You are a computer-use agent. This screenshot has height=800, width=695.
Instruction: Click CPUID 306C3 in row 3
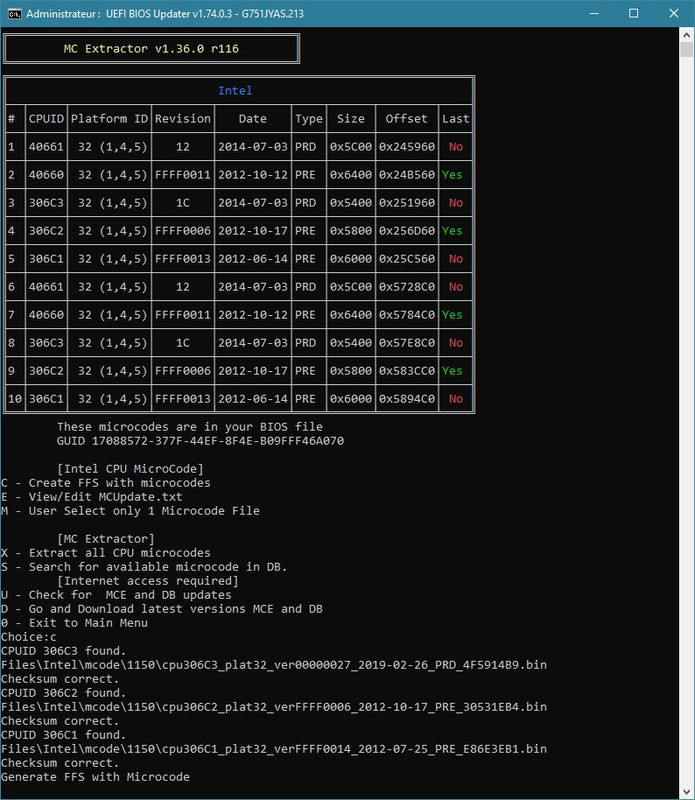(x=46, y=203)
